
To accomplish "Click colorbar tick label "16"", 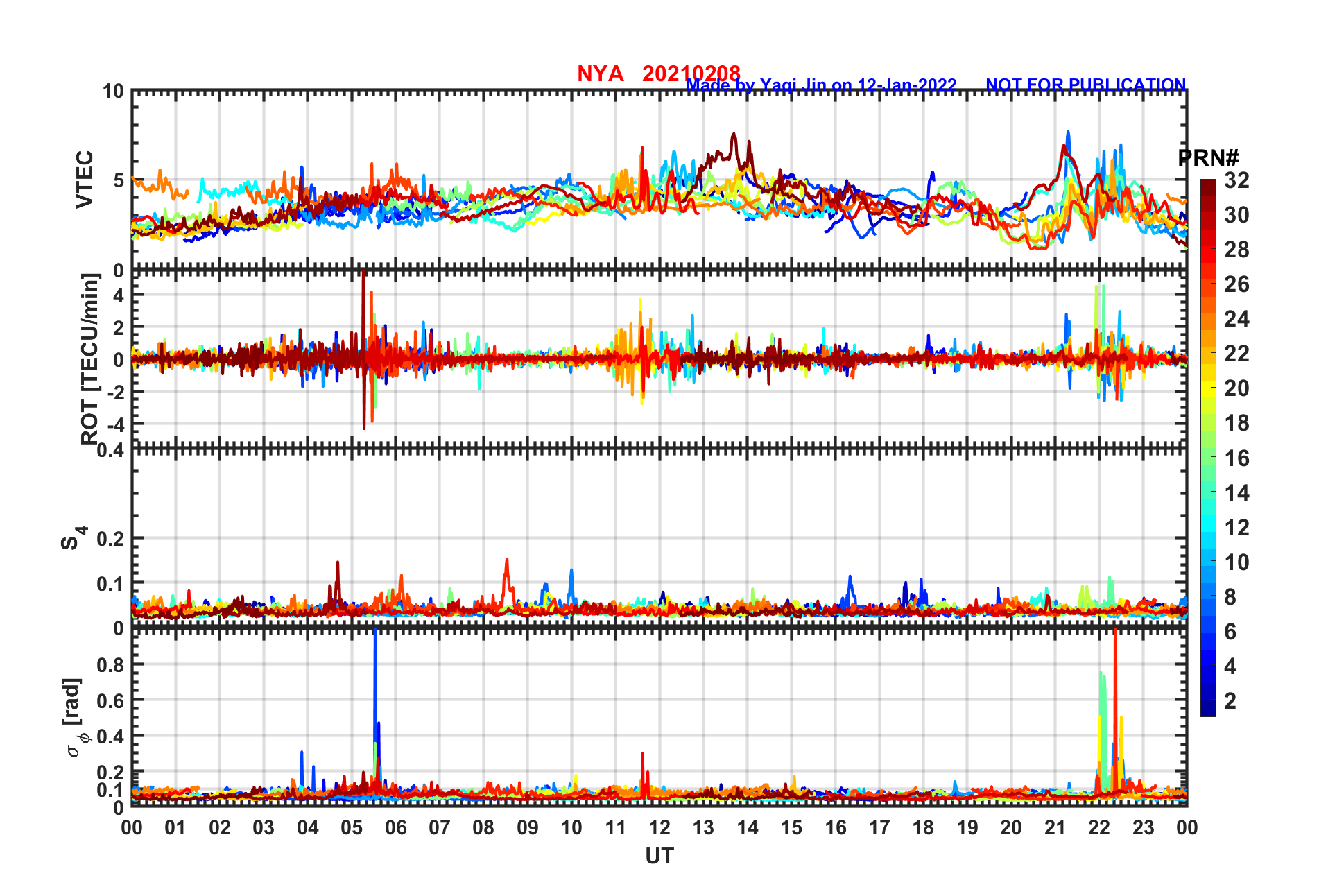I will pos(1236,458).
